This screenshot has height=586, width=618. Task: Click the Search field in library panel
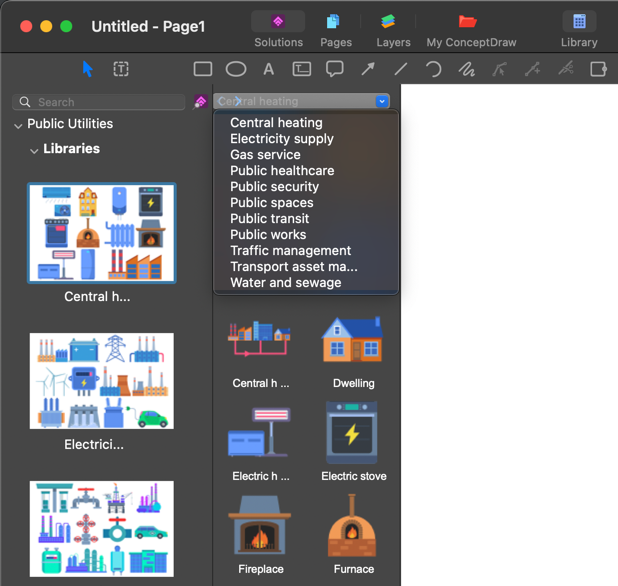(x=99, y=102)
